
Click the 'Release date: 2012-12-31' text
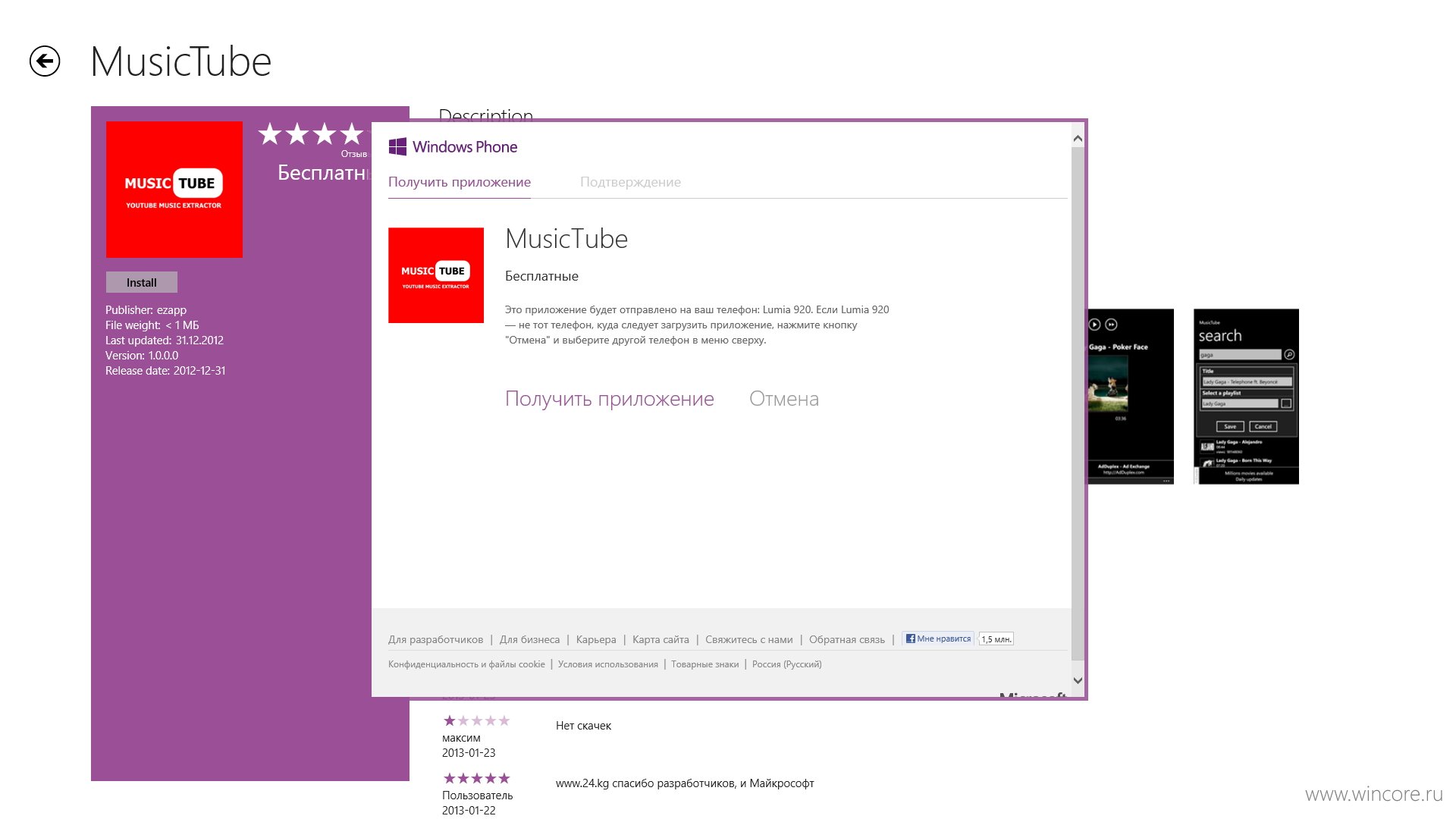point(165,371)
